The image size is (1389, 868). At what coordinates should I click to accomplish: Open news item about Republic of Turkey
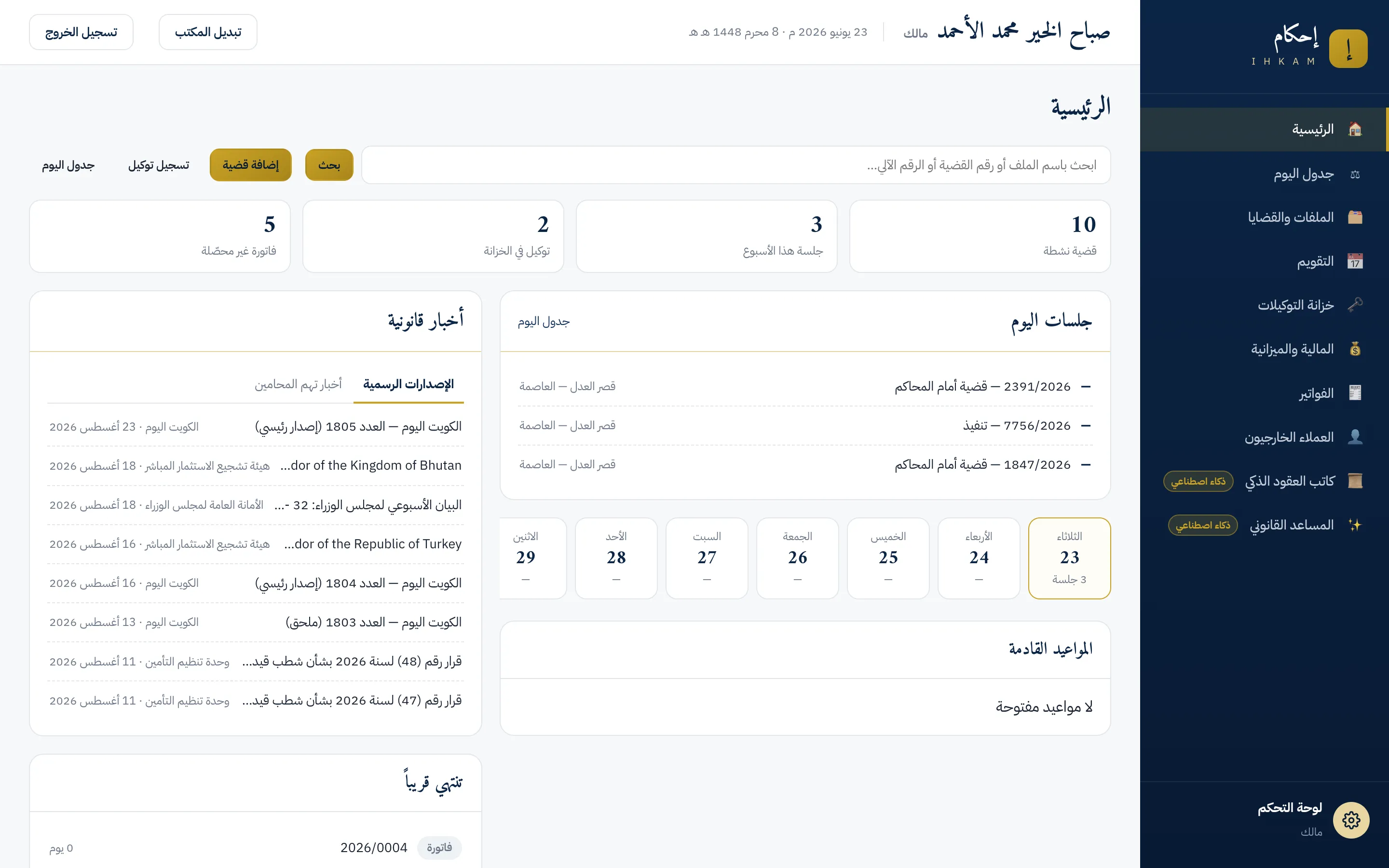(256, 543)
